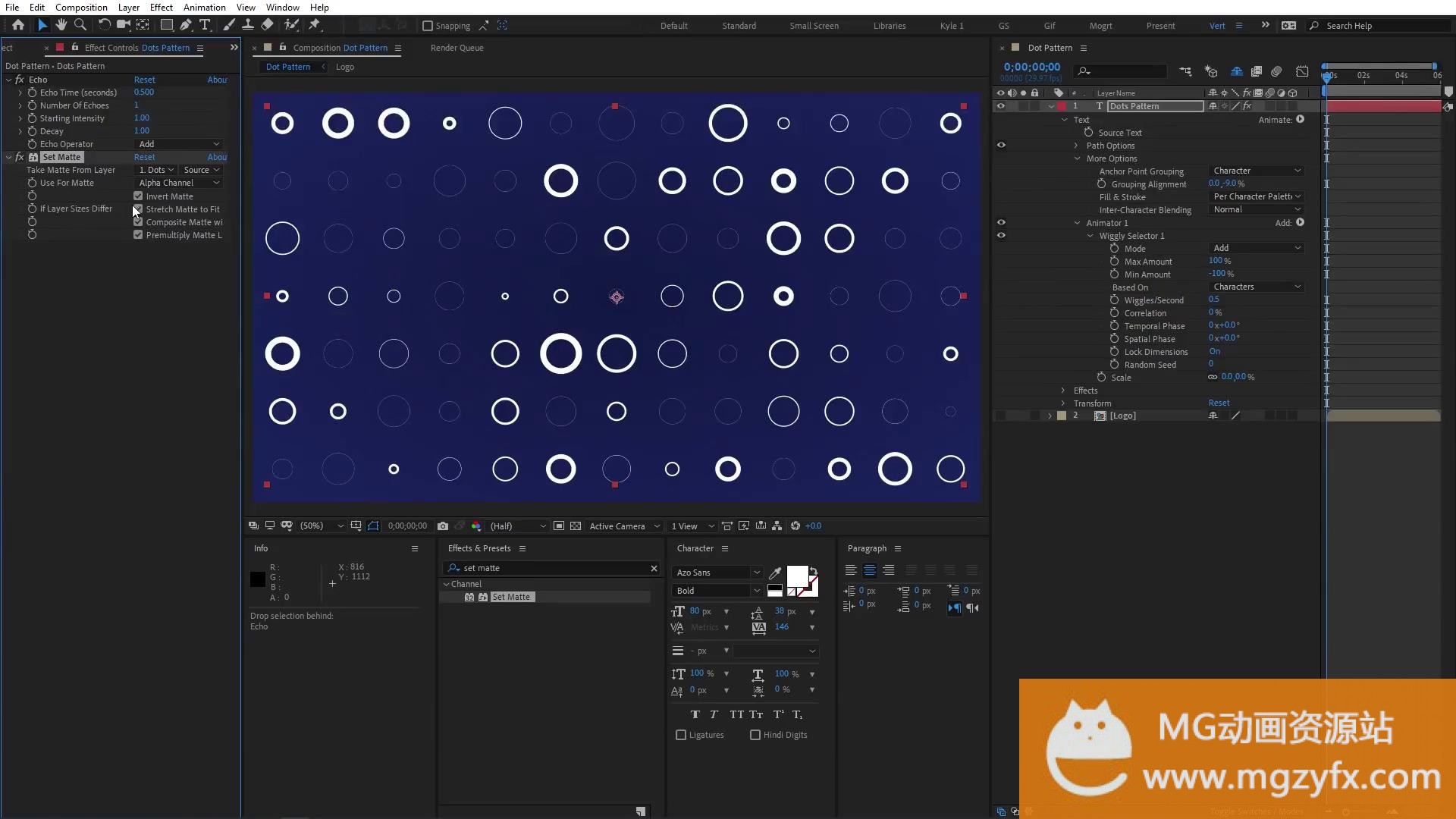Open the Effect menu
This screenshot has height=819, width=1456.
(162, 7)
